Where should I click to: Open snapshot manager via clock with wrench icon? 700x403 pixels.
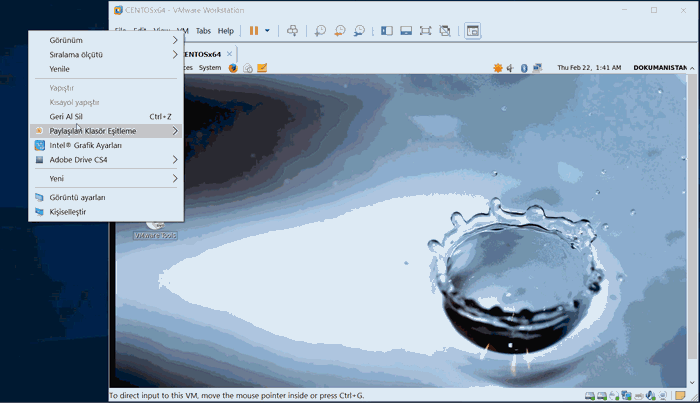[359, 31]
